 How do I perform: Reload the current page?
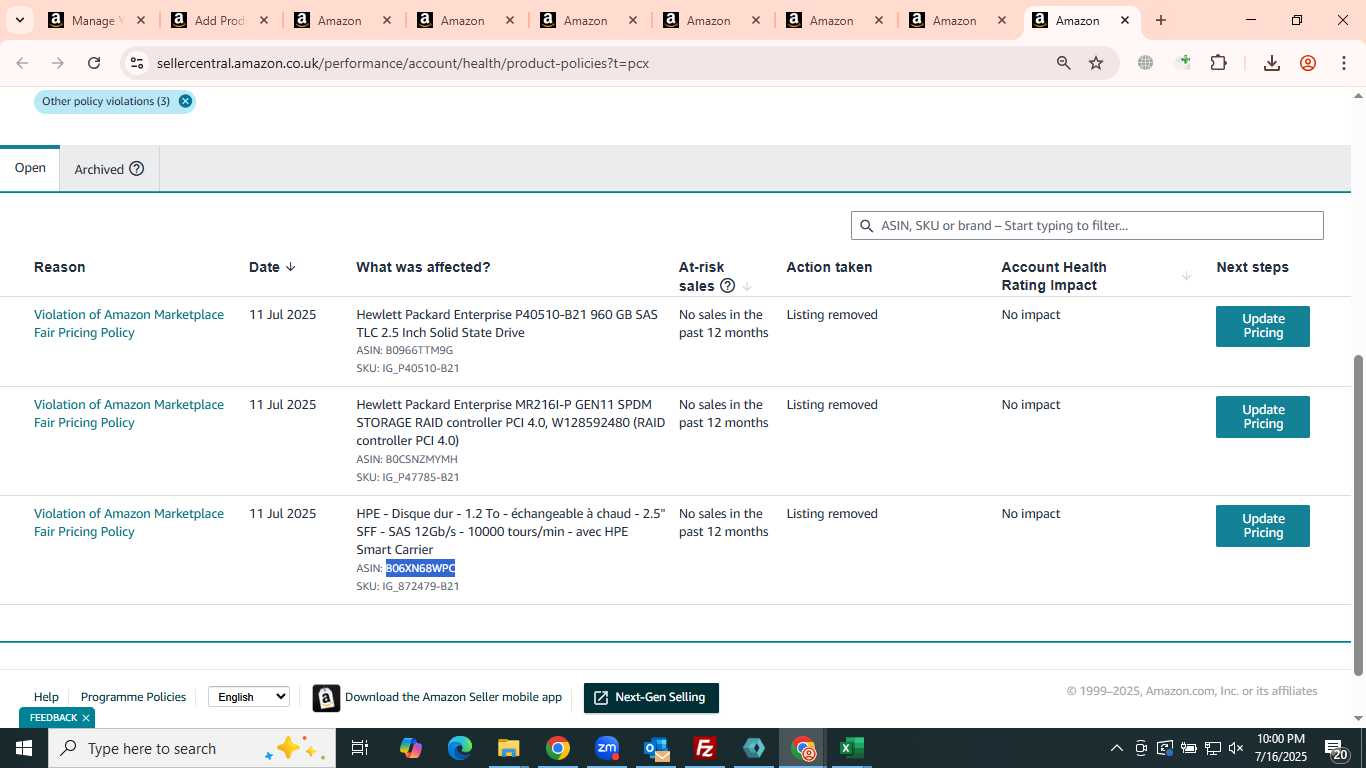94,63
